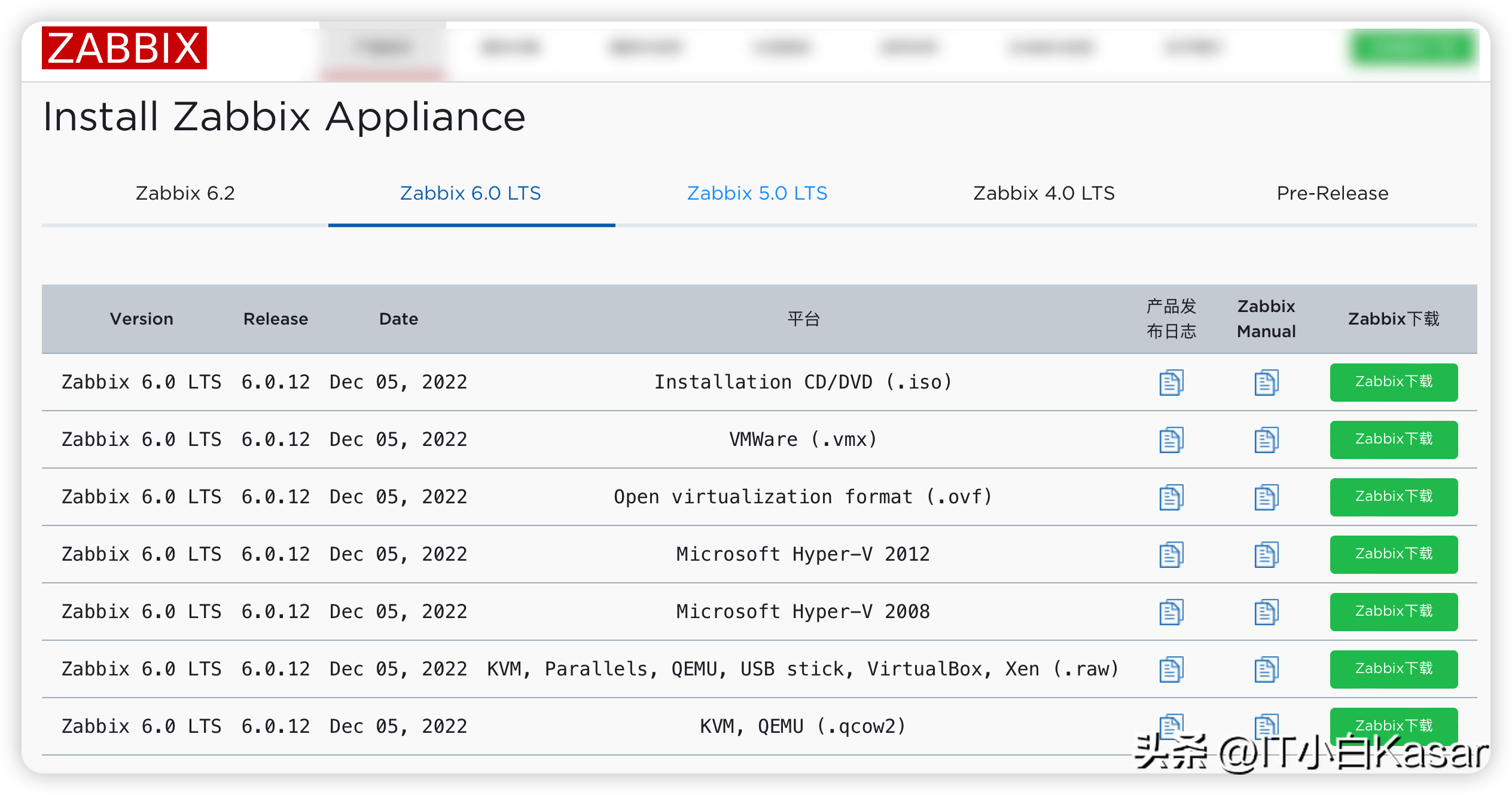Click the 平台 column header
1512x795 pixels.
[803, 319]
